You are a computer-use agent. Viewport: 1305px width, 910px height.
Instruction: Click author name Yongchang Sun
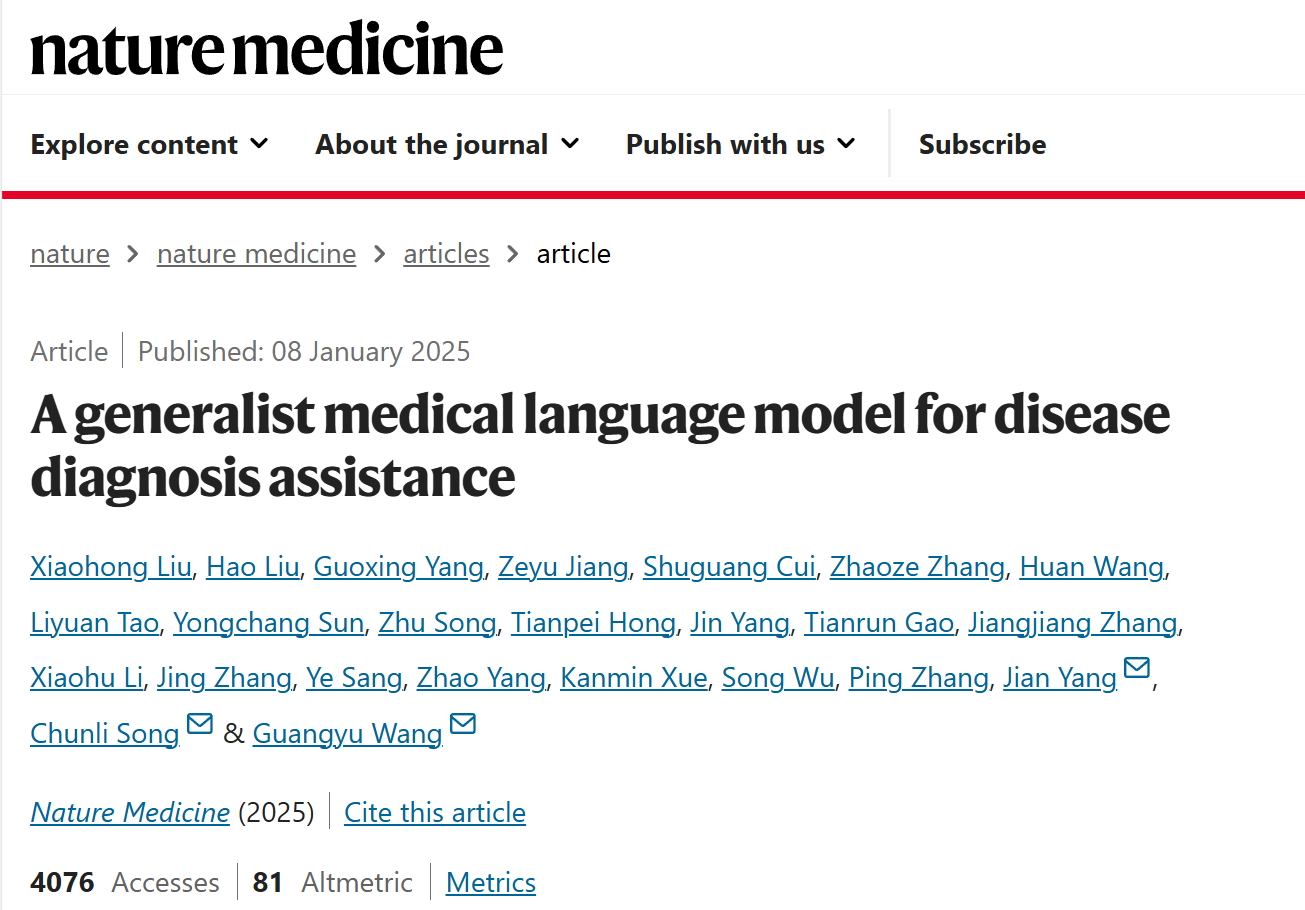click(268, 623)
